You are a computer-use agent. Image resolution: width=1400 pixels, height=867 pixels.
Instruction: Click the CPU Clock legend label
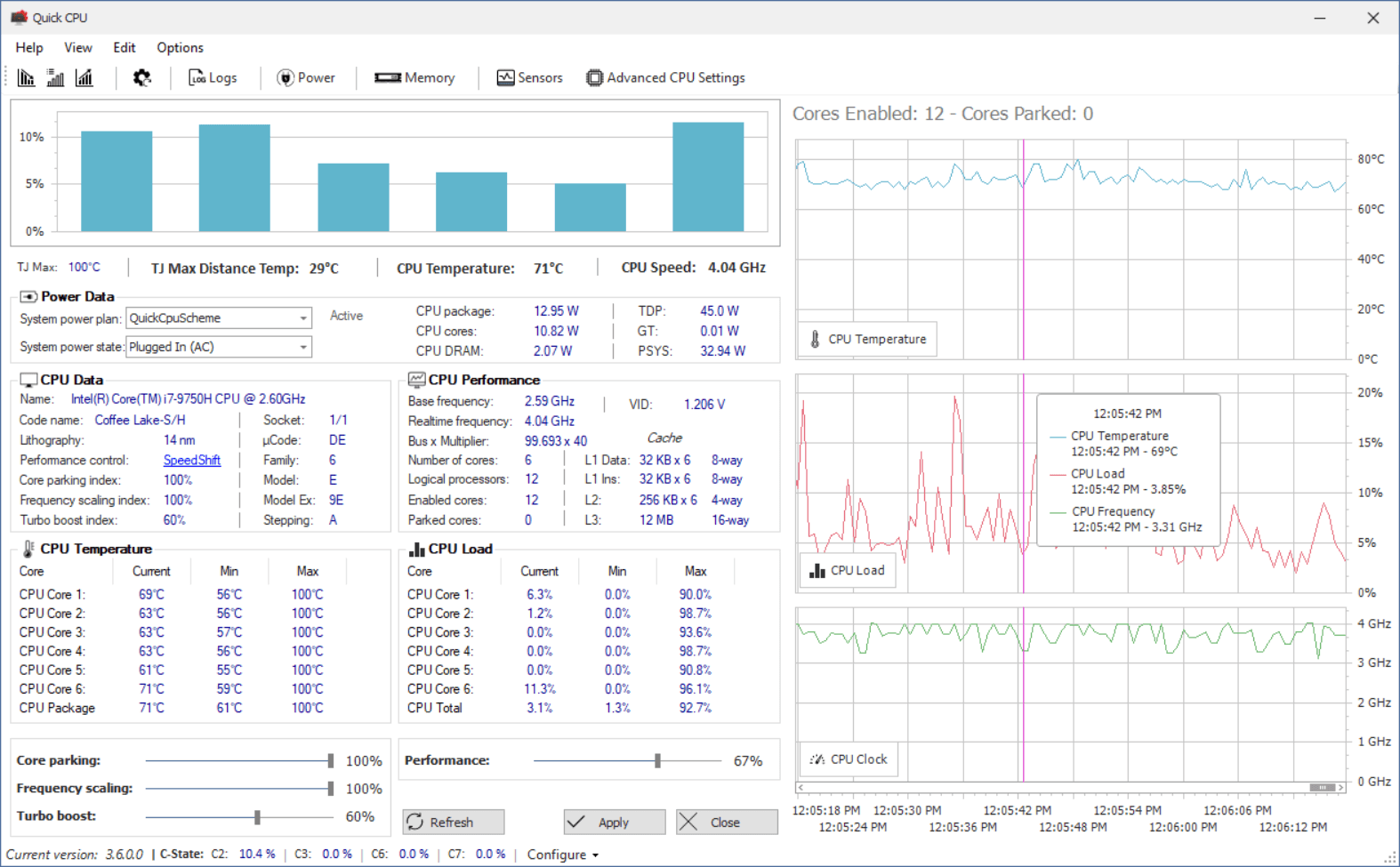tap(849, 759)
